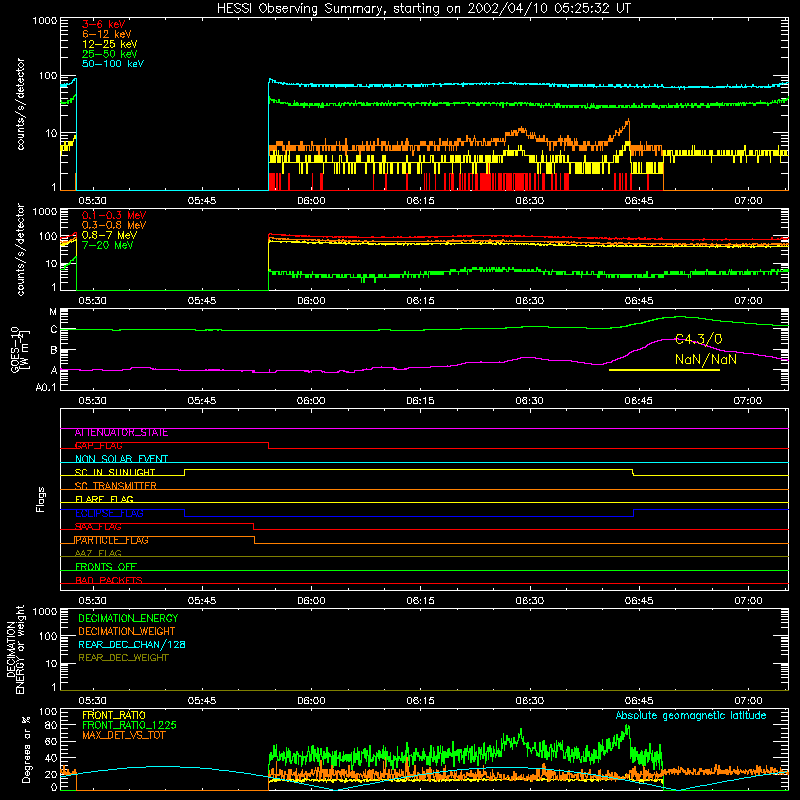The height and width of the screenshot is (800, 800).
Task: Click the 'NaN/NaN' annotation in GOES panel
Action: [706, 359]
